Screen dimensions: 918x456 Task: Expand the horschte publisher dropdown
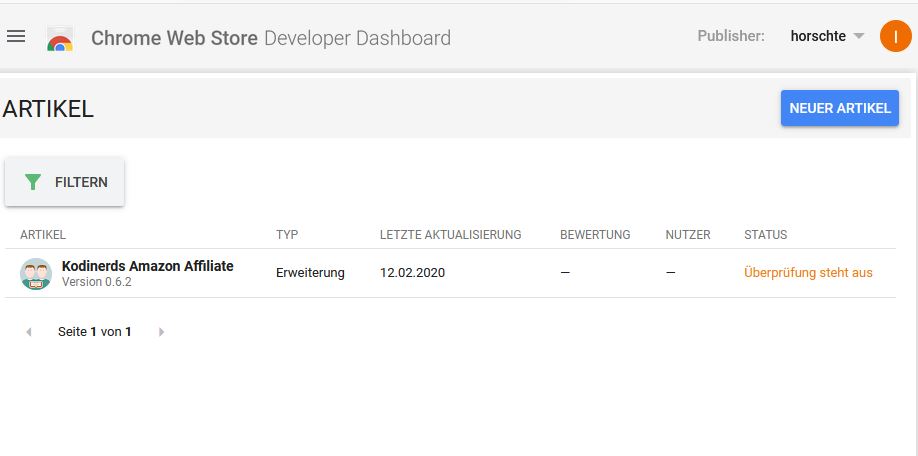pos(827,36)
